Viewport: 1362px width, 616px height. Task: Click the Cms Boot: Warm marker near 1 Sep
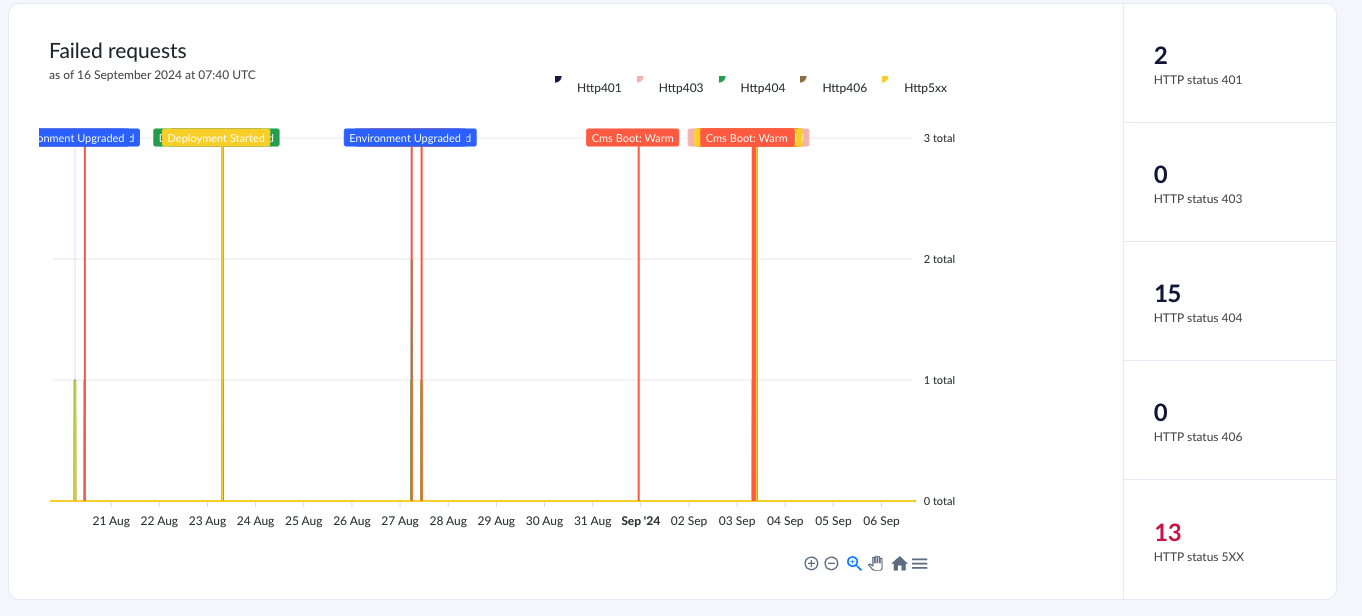click(x=632, y=138)
